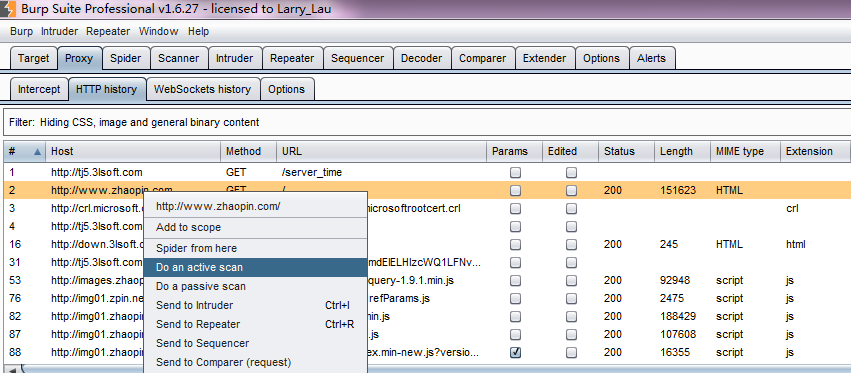The width and height of the screenshot is (851, 373).
Task: Select row 1 host http://tj5.3lsoft.com
Action: click(97, 173)
